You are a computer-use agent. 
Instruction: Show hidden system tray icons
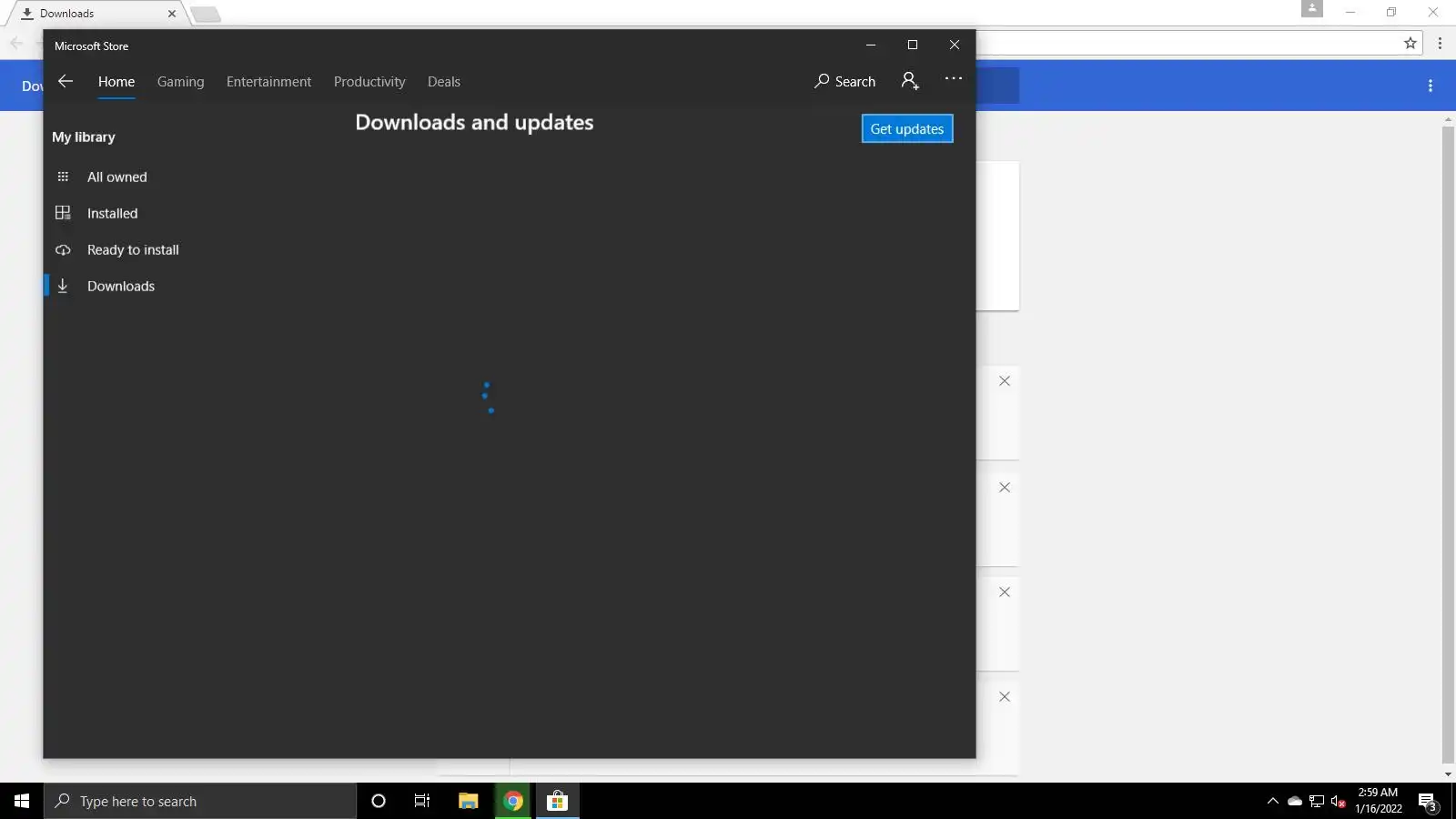tap(1273, 801)
